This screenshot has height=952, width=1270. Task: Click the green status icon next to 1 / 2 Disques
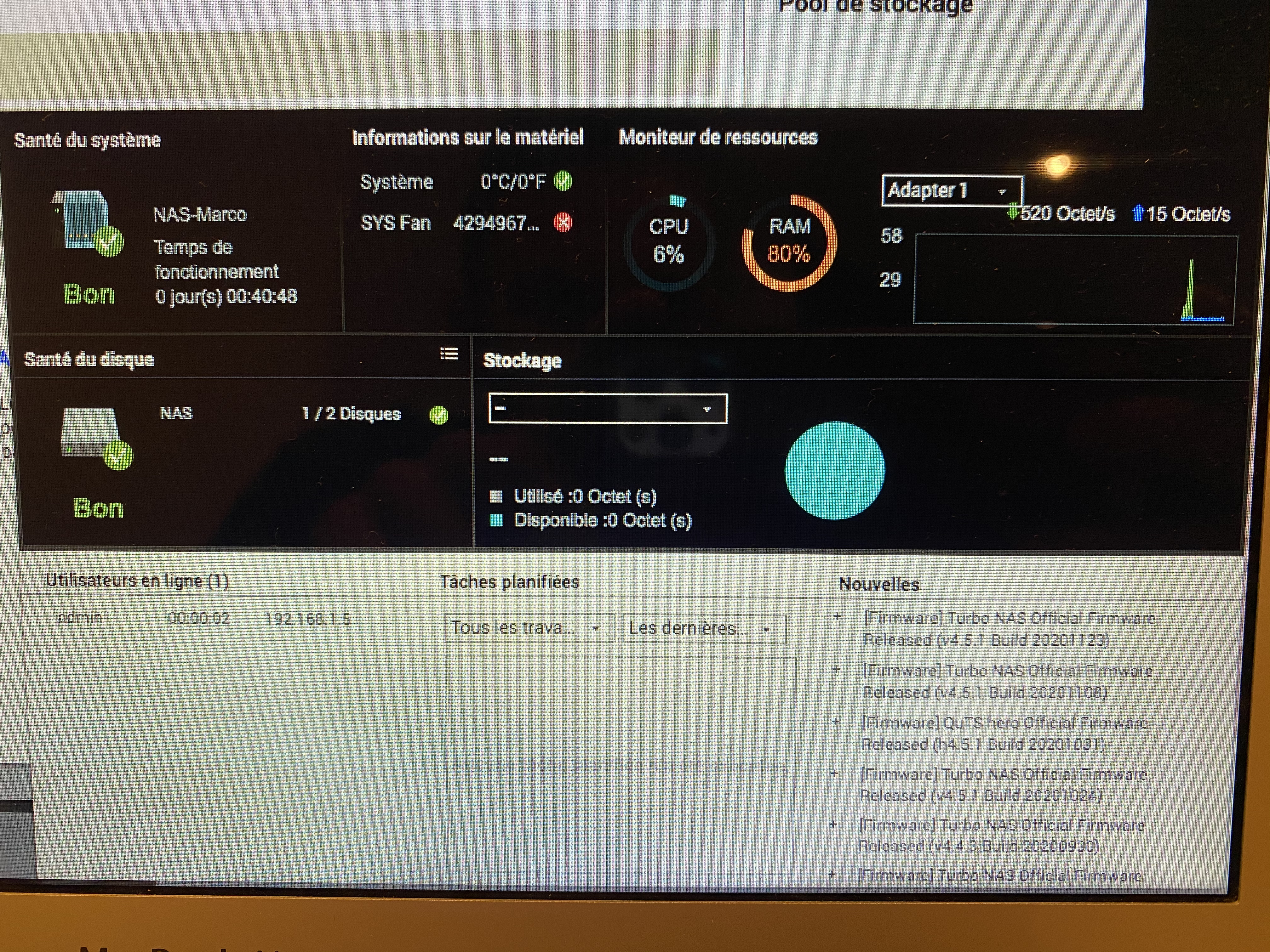tap(439, 415)
